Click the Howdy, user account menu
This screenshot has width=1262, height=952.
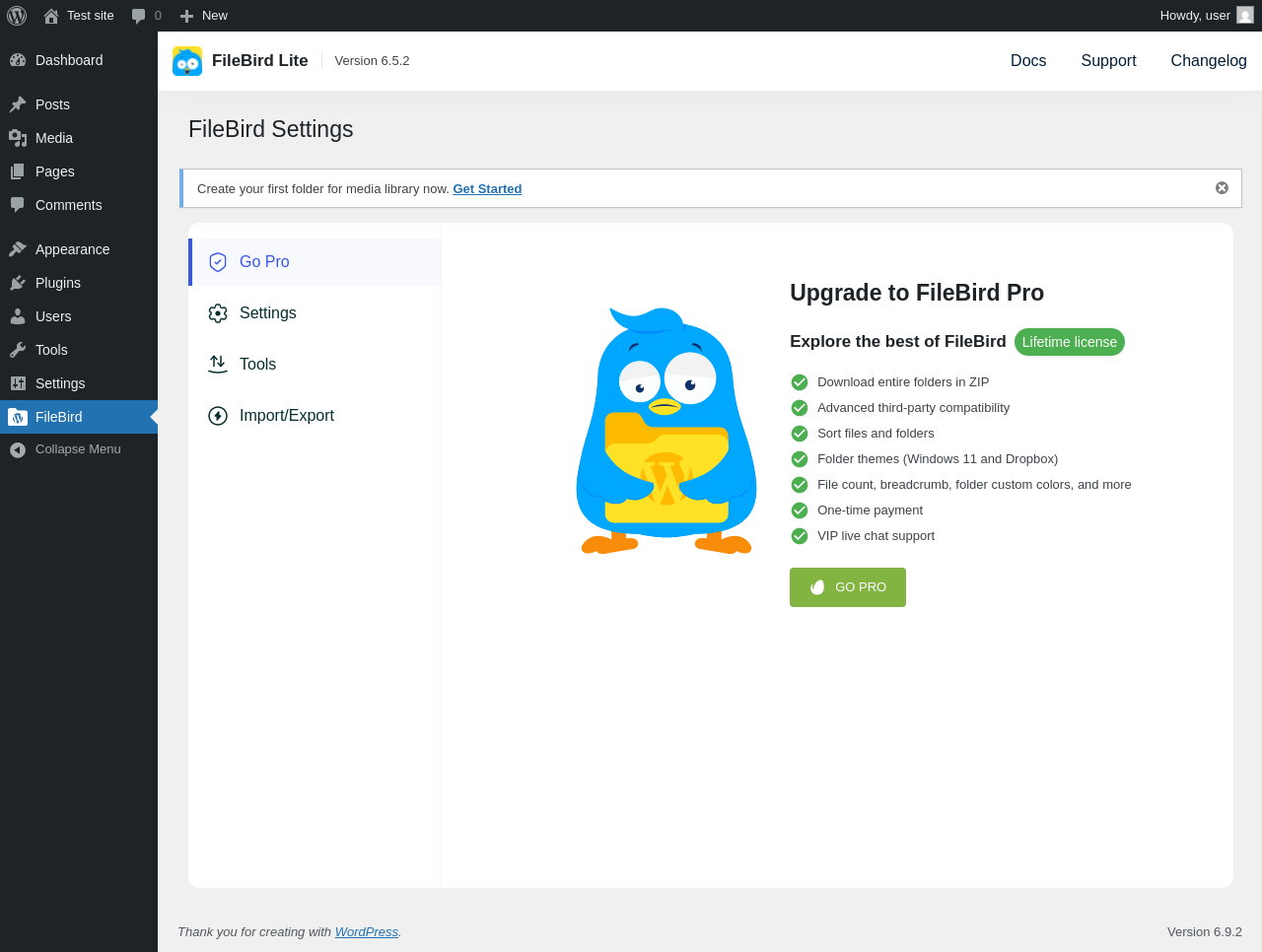coord(1207,16)
